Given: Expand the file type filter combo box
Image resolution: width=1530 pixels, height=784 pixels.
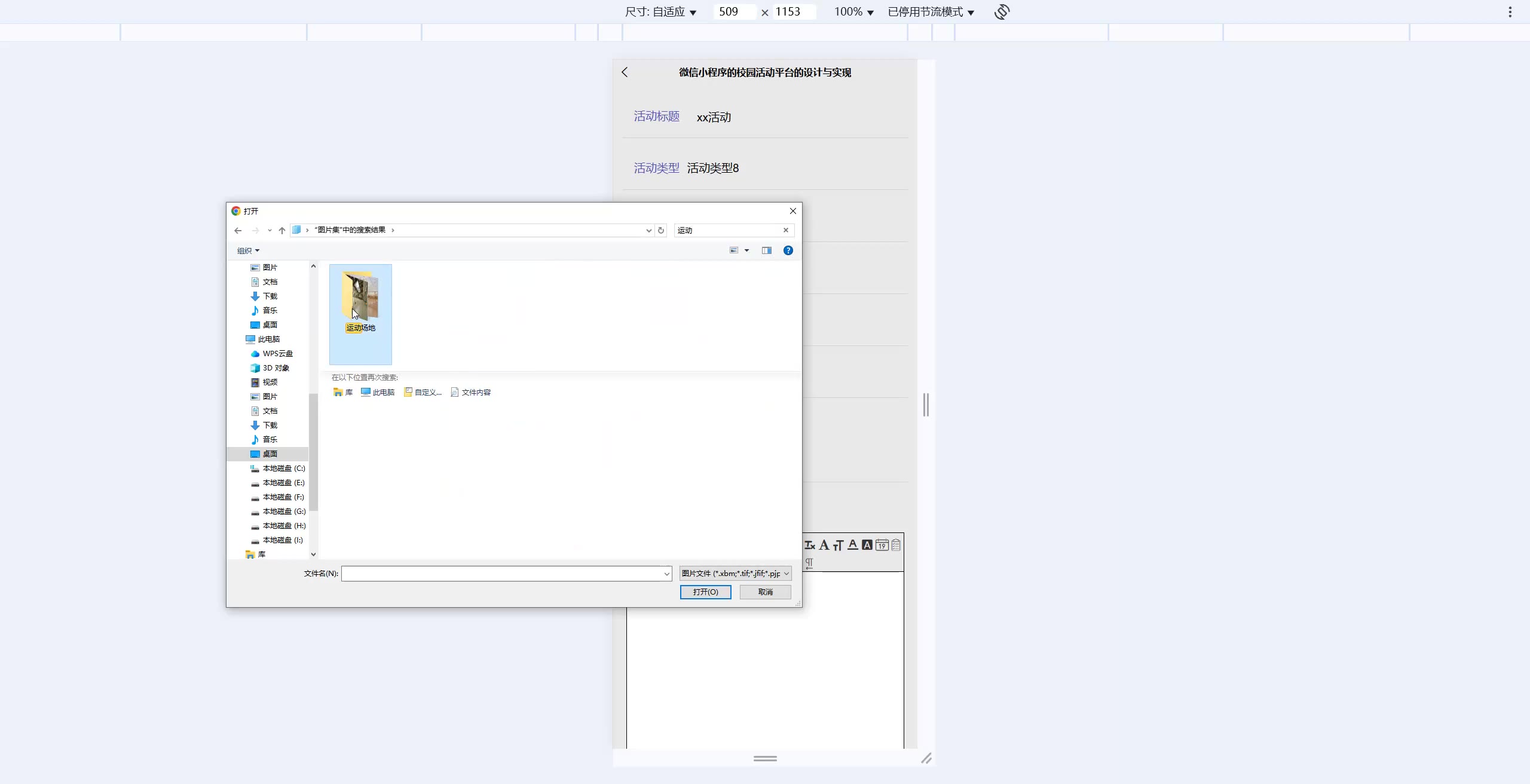Looking at the screenshot, I should [x=735, y=573].
